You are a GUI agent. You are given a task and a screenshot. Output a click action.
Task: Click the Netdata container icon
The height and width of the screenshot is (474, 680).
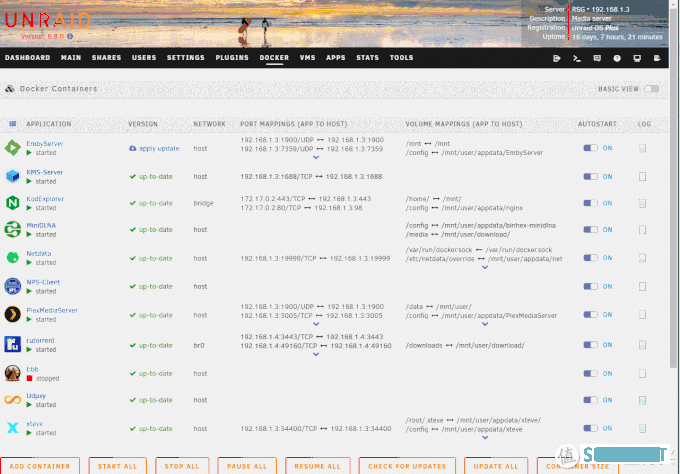pos(13,258)
